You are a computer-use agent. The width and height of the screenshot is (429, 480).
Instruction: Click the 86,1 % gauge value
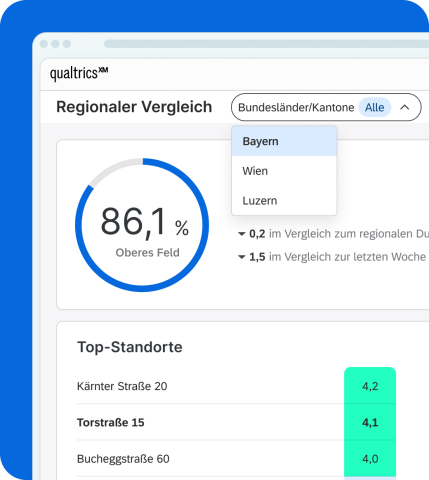pyautogui.click(x=145, y=222)
